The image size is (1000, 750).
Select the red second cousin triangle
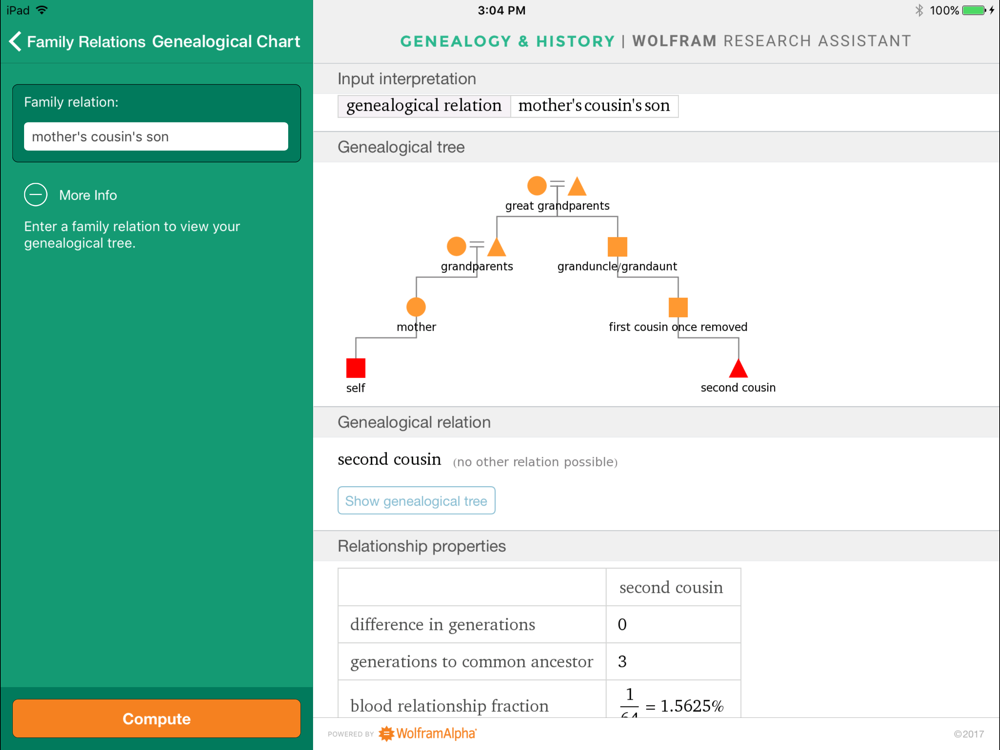pyautogui.click(x=738, y=369)
